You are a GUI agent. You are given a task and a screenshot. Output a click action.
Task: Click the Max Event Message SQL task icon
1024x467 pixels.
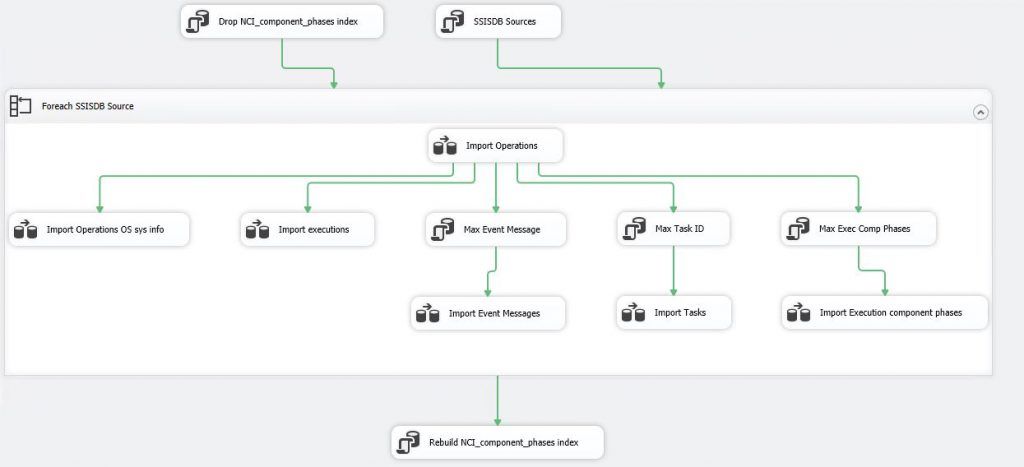[443, 230]
